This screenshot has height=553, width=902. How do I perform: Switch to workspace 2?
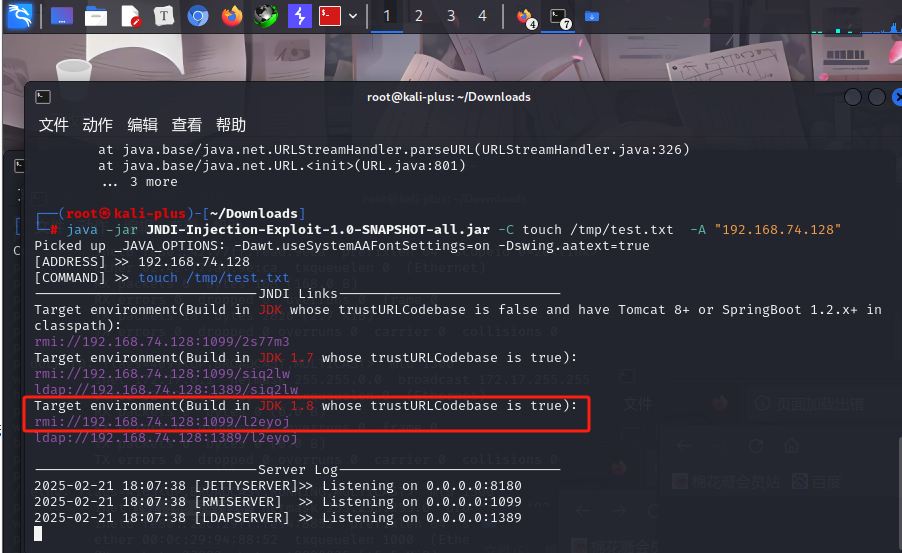point(419,16)
